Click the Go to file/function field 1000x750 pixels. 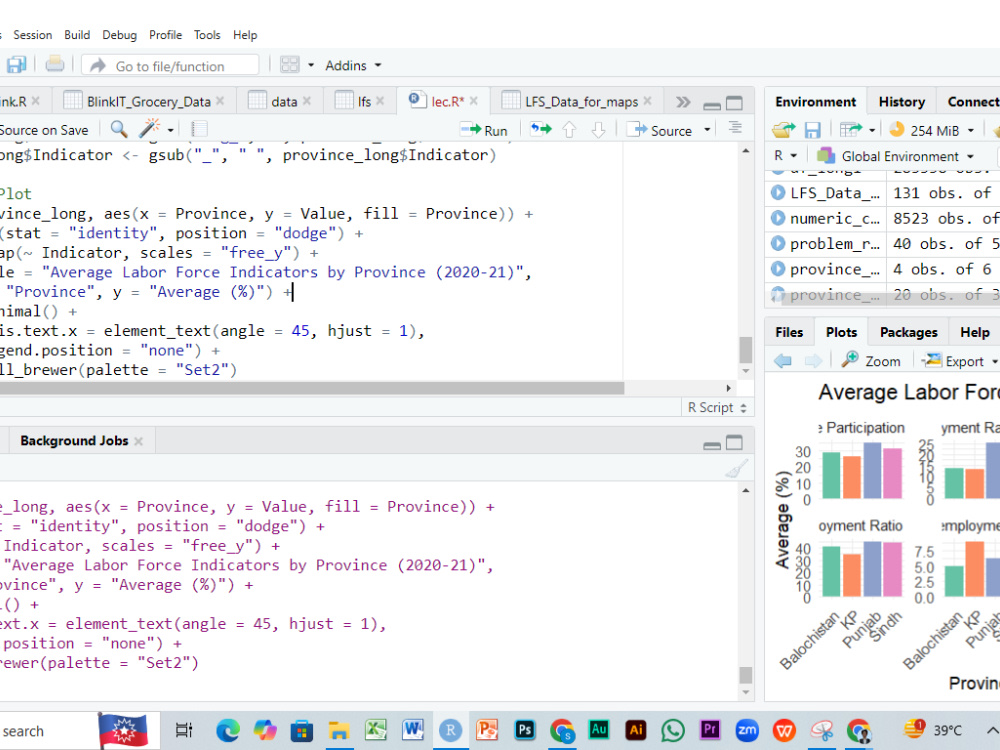pyautogui.click(x=170, y=65)
